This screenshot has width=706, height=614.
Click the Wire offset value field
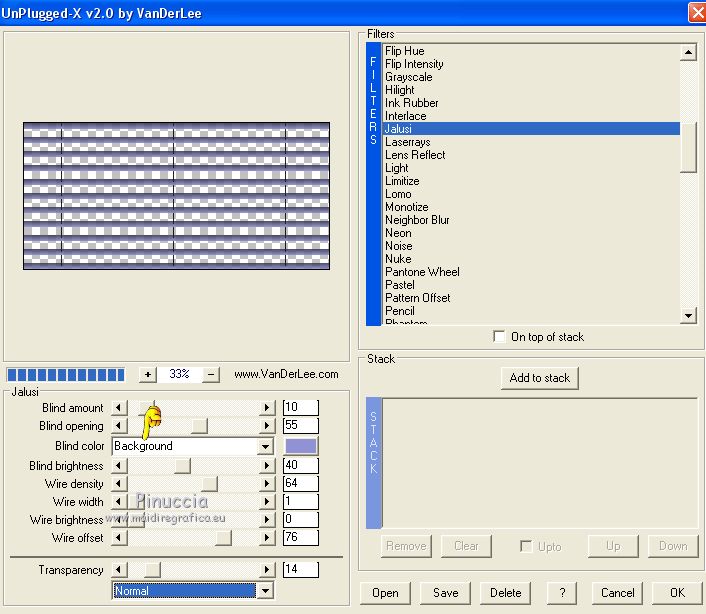[301, 537]
